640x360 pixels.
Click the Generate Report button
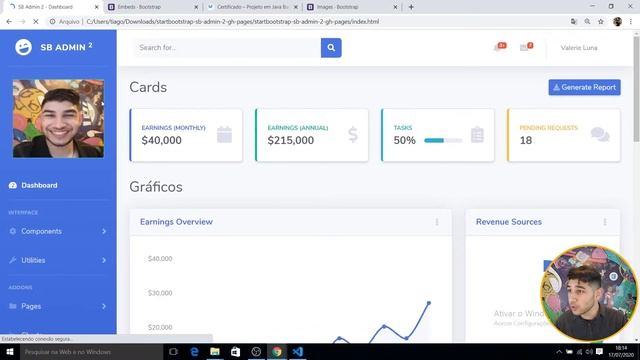tap(584, 87)
